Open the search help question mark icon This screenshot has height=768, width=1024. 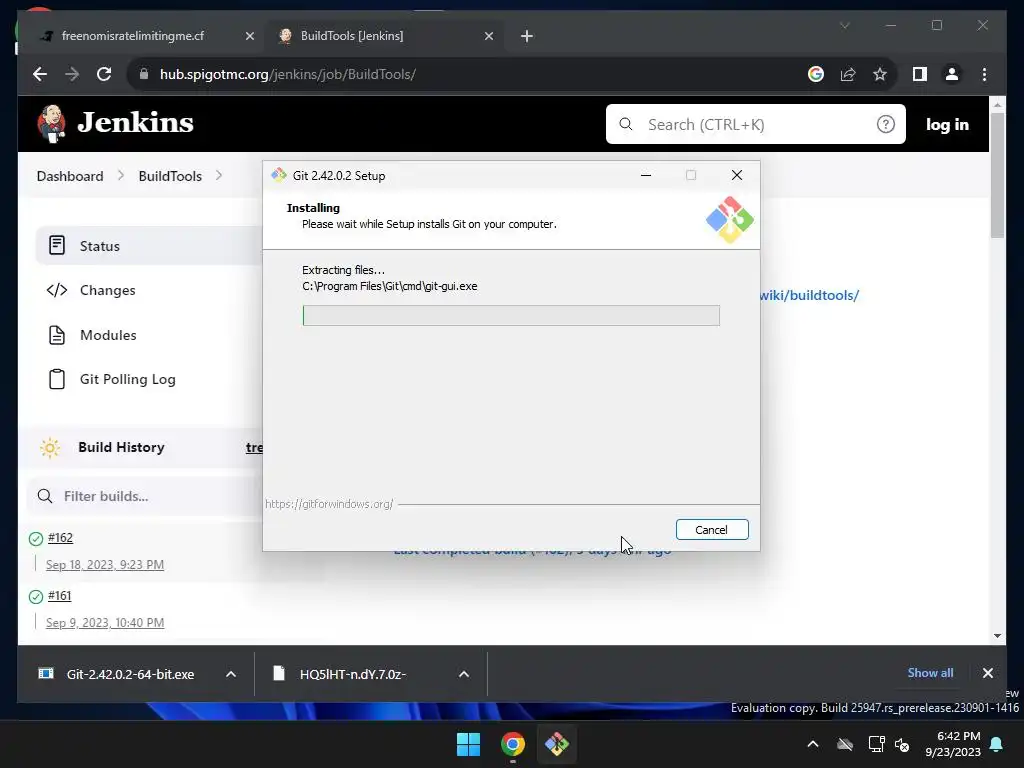[886, 124]
